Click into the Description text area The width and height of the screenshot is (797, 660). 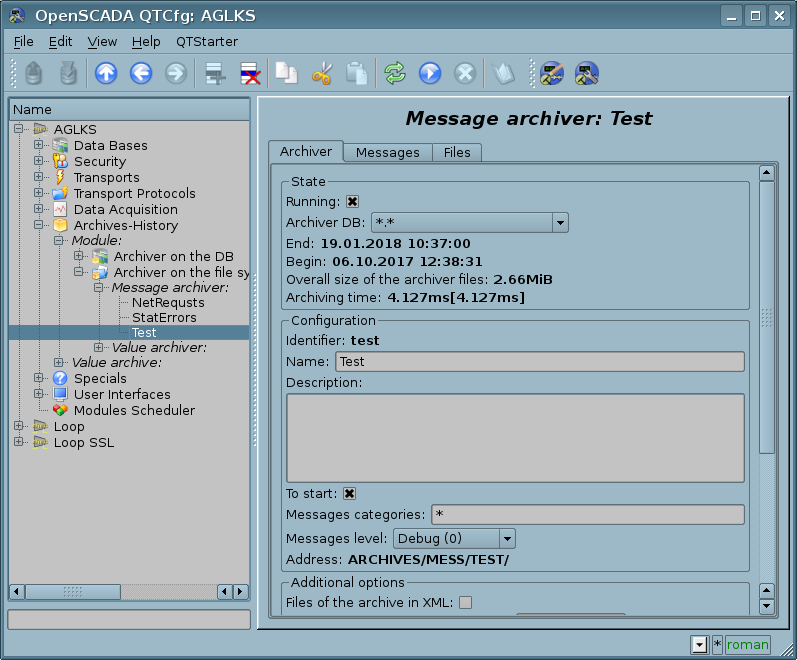[x=515, y=438]
